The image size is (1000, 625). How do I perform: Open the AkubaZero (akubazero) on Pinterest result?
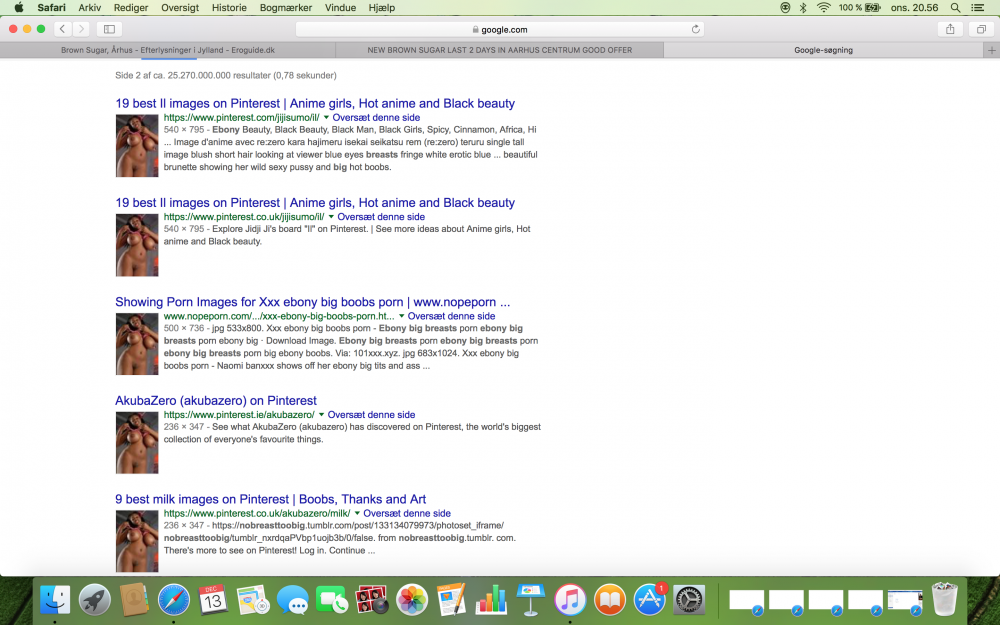216,401
